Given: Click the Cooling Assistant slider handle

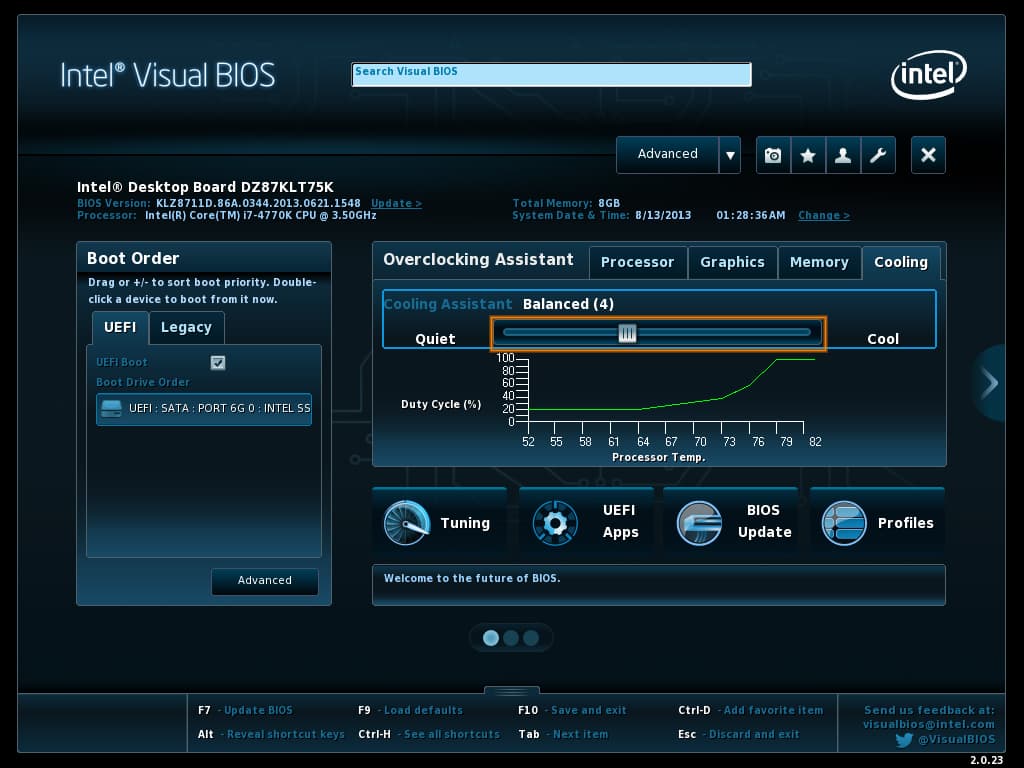Looking at the screenshot, I should click(x=627, y=333).
